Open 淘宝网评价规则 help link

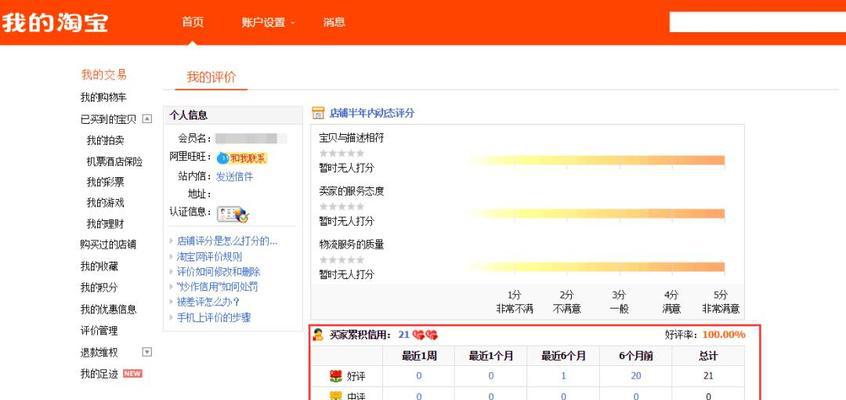[209, 256]
